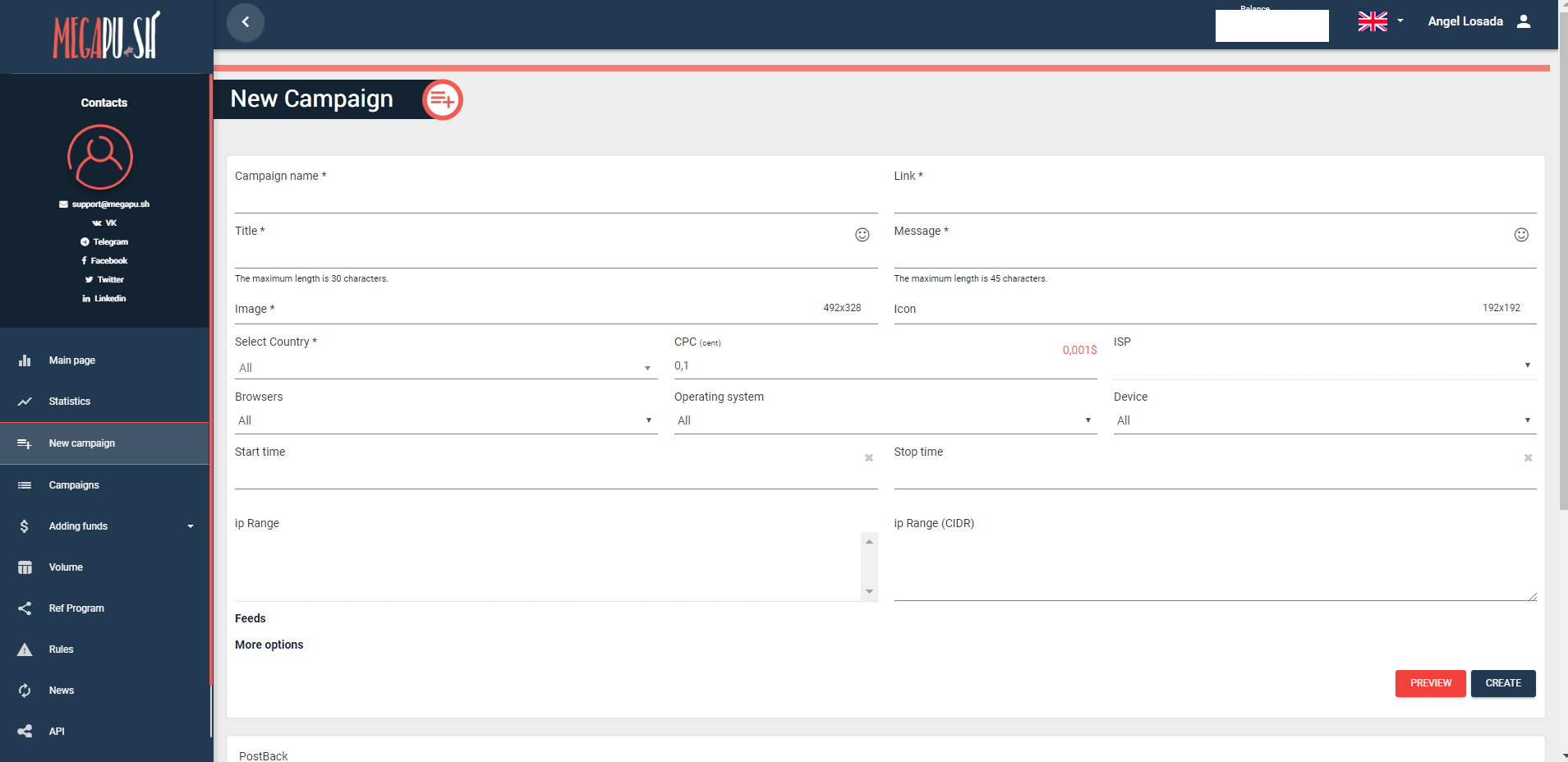Go to Statistics in sidebar

(70, 402)
